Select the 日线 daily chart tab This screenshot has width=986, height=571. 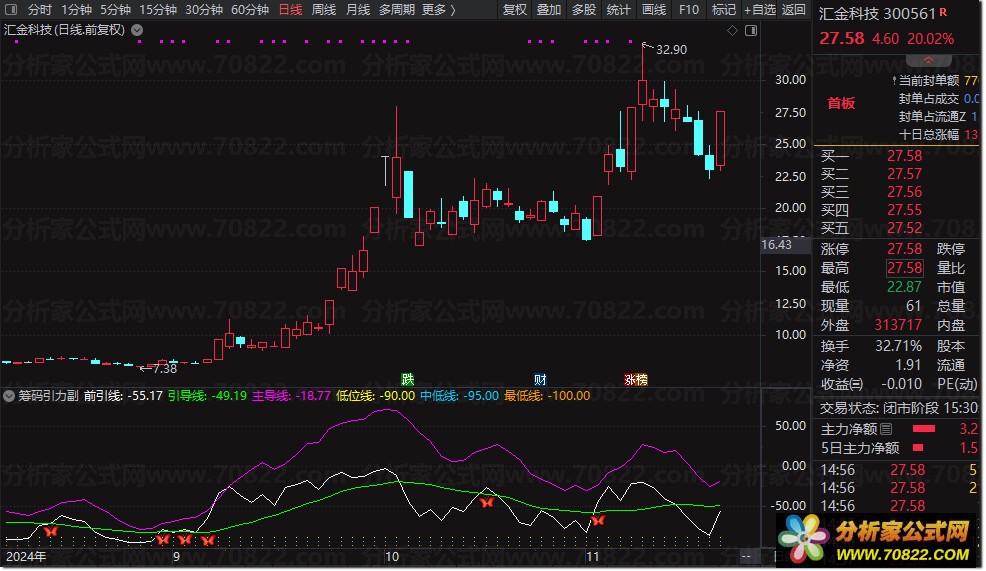291,9
